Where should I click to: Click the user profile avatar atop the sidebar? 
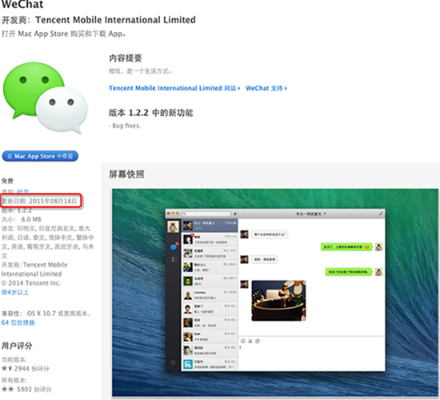point(173,227)
